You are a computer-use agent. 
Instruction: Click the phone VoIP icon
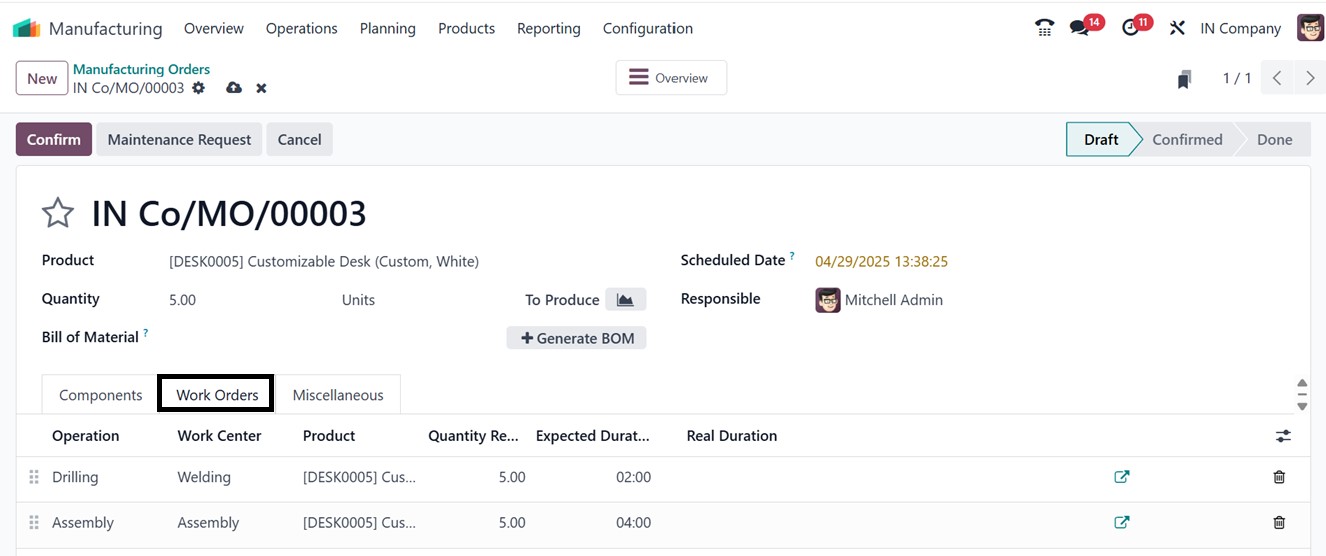[1044, 28]
